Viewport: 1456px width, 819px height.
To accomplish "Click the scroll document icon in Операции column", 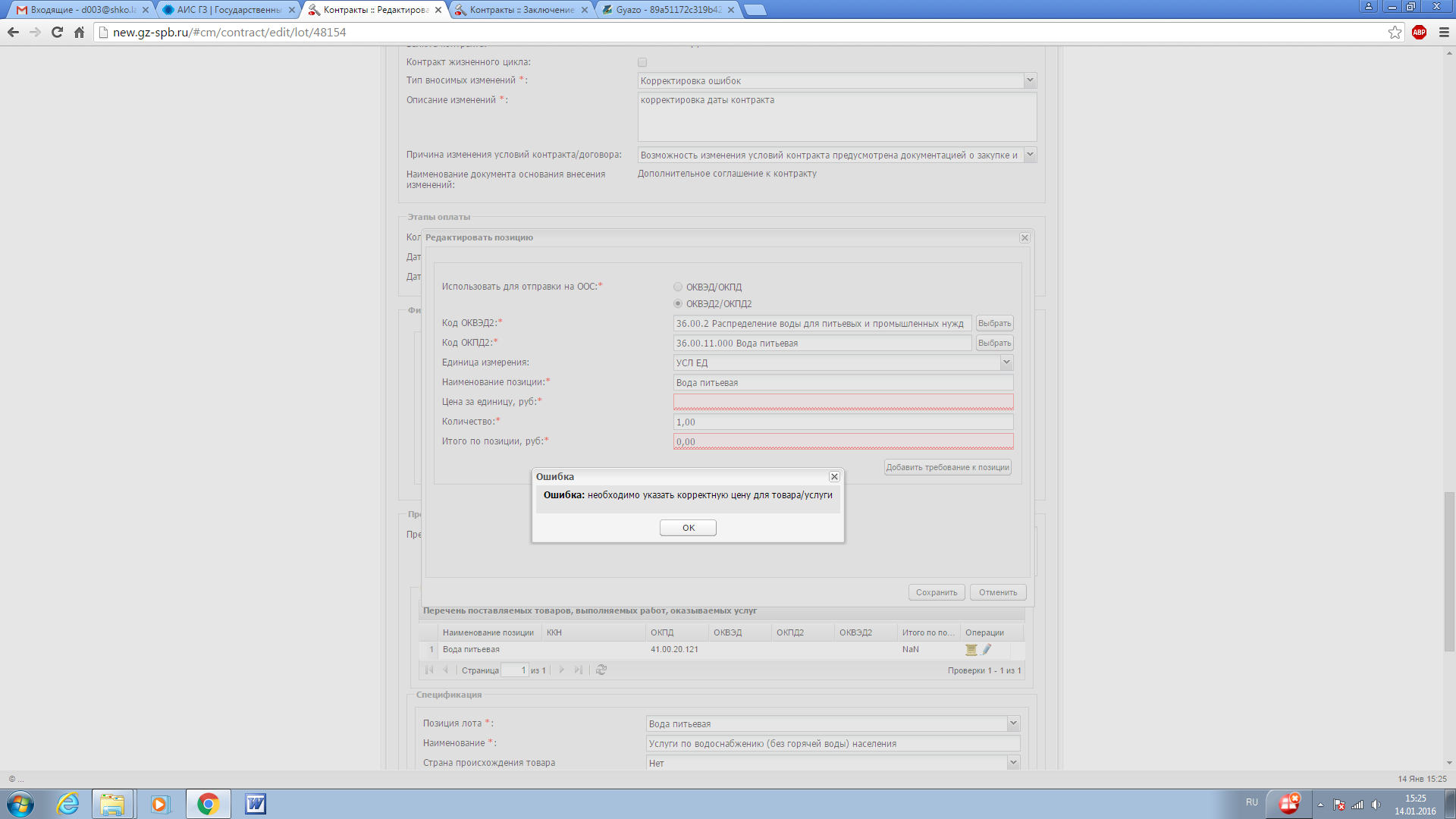I will tap(971, 649).
